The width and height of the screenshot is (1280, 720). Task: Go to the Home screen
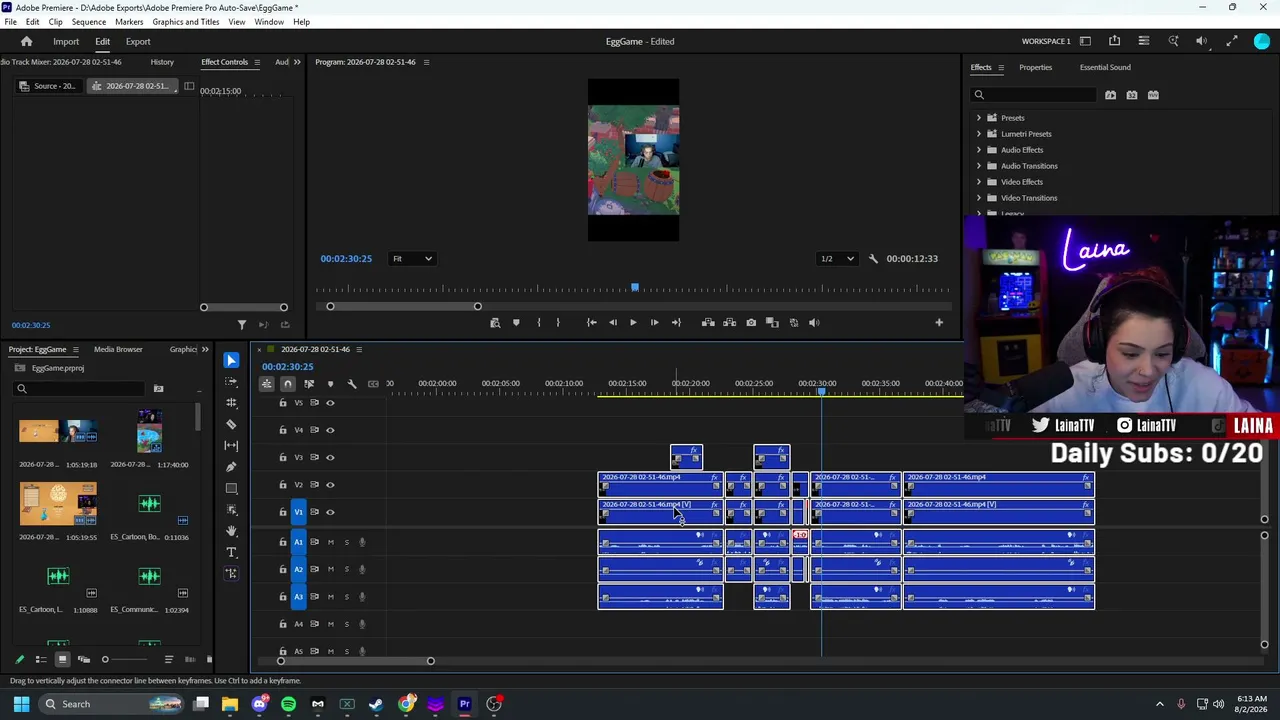[x=27, y=41]
